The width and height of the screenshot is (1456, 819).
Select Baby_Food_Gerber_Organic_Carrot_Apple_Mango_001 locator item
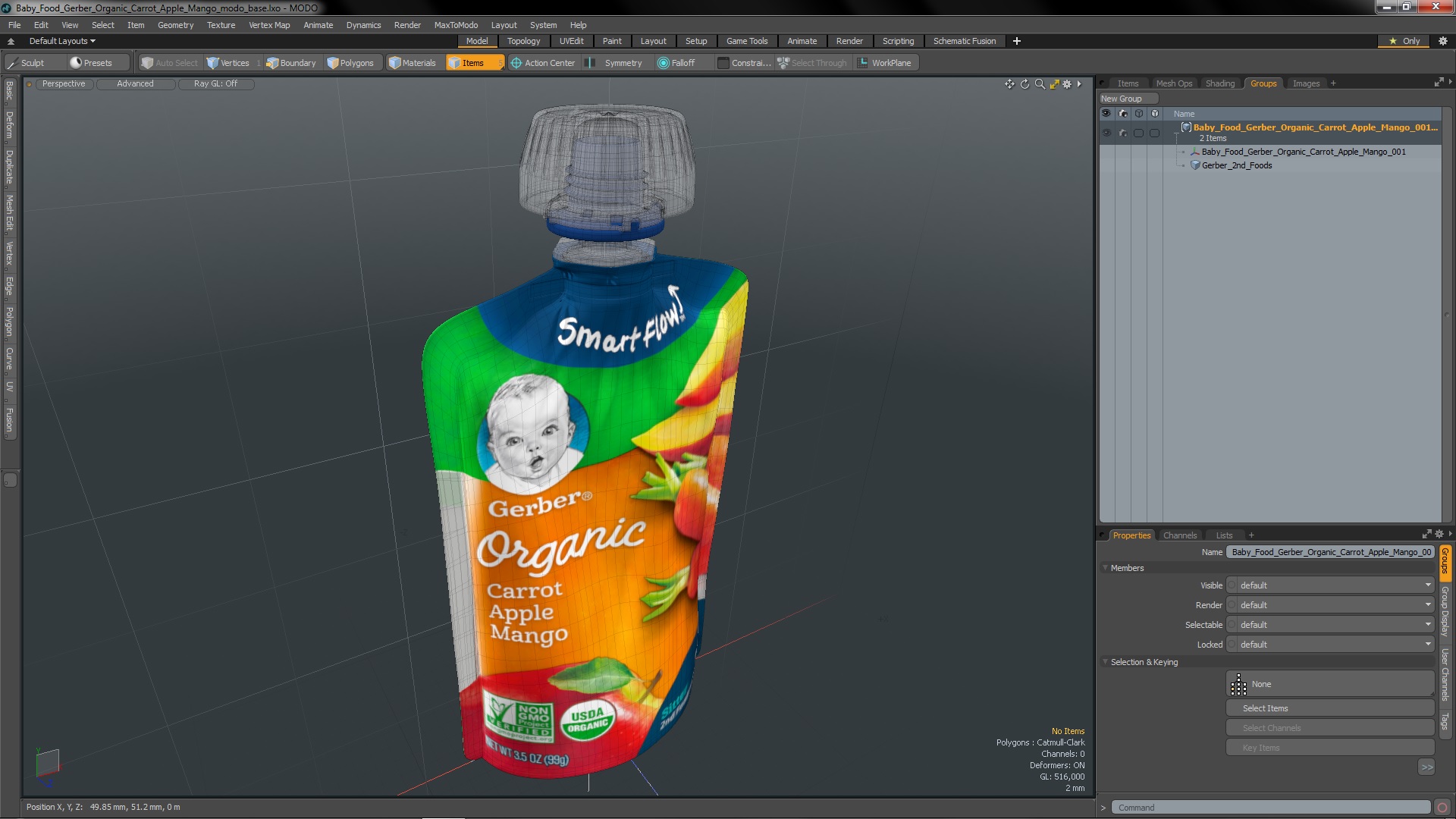tap(1304, 152)
